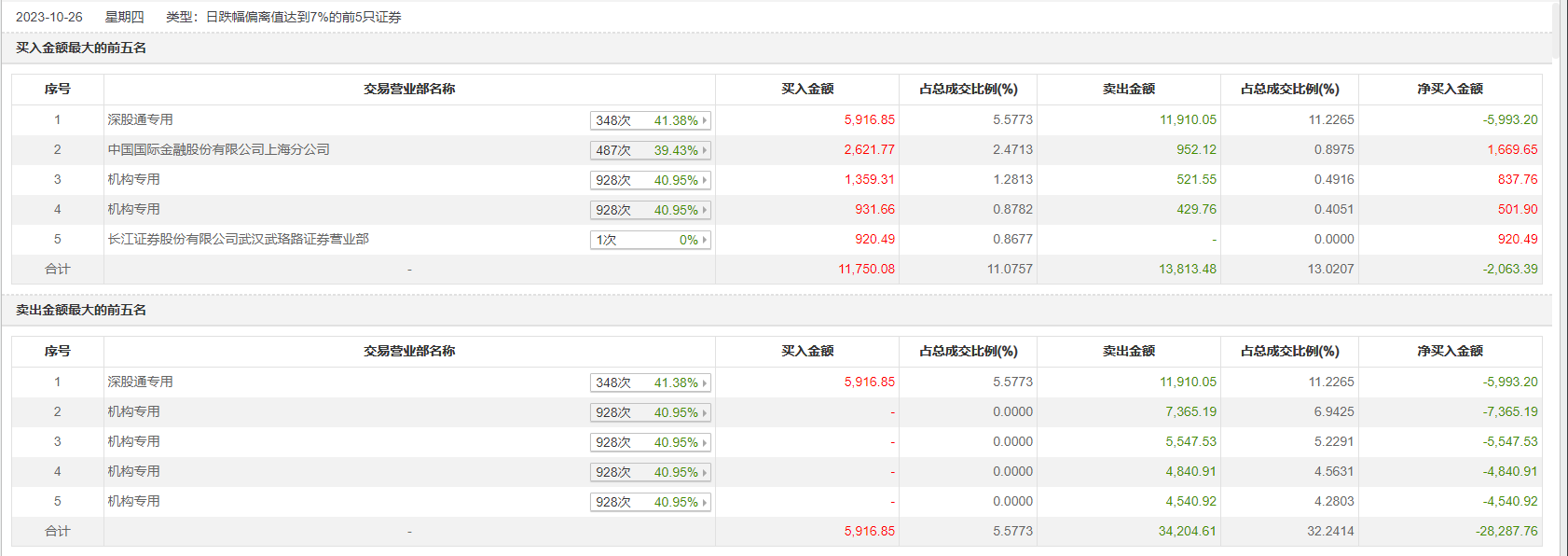Expand 348次 41.38% box in the buy-side table
The width and height of the screenshot is (1568, 556).
click(651, 120)
